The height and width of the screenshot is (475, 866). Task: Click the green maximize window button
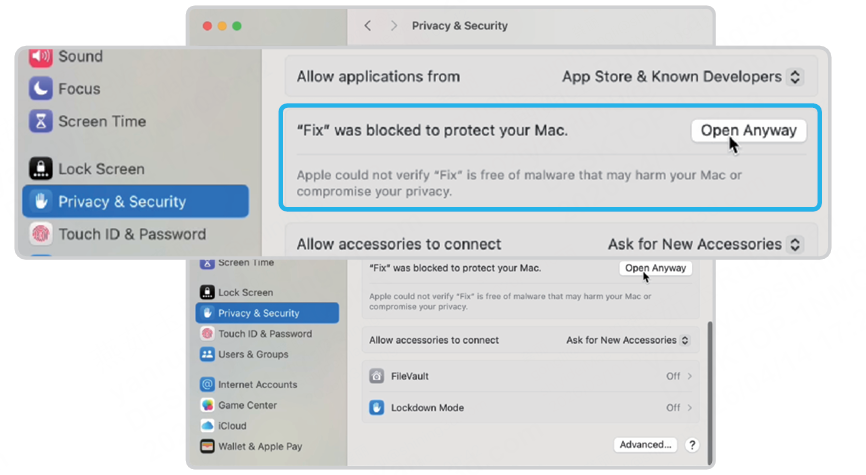pyautogui.click(x=237, y=26)
